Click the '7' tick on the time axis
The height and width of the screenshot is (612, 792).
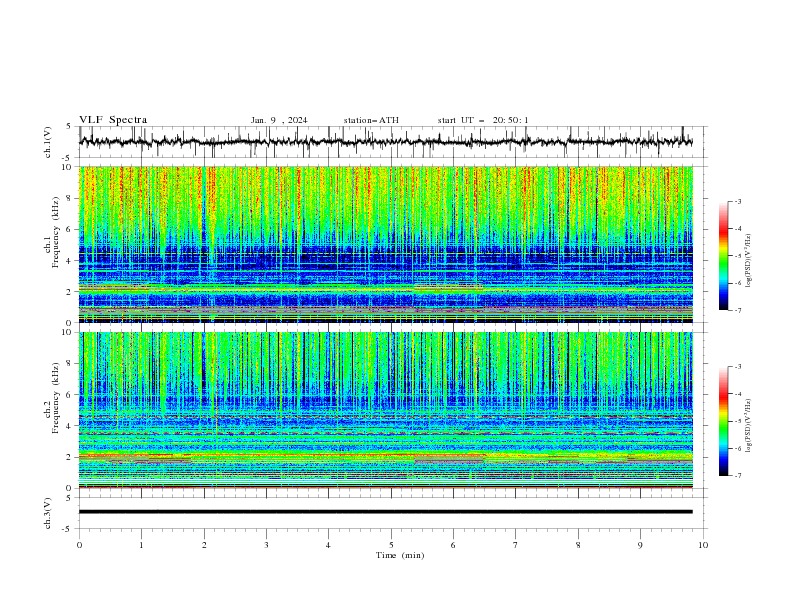coord(516,545)
